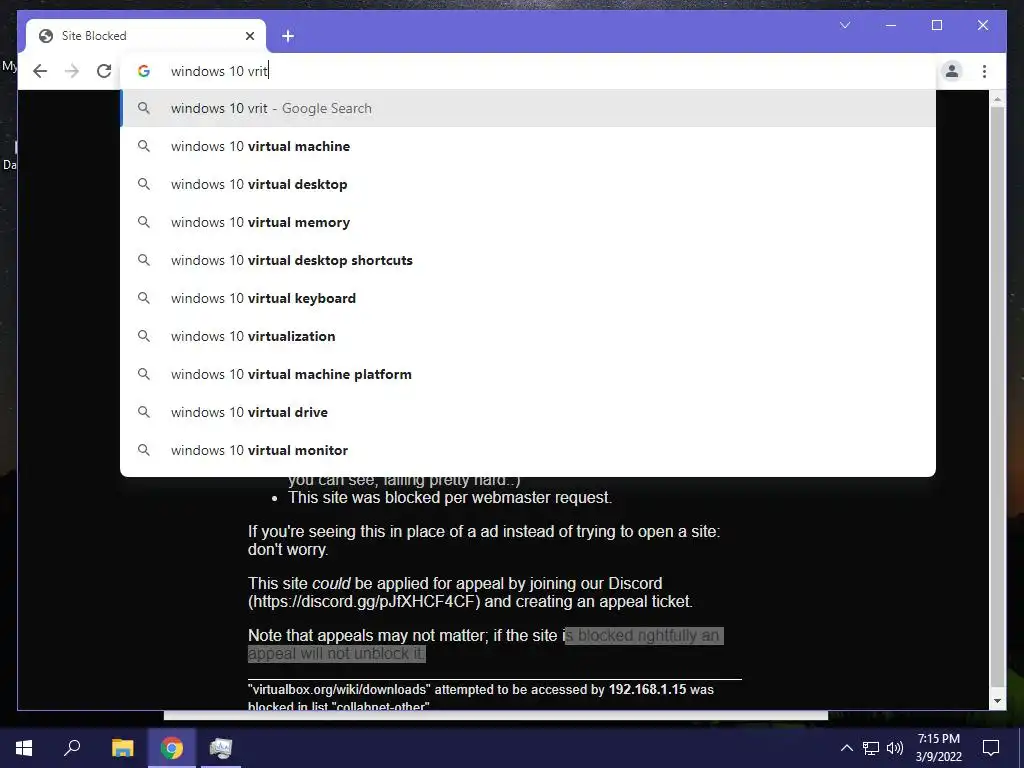Screen dimensions: 1024x768
Task: Click search icon beside 'virtual machine' suggestion
Action: click(144, 146)
